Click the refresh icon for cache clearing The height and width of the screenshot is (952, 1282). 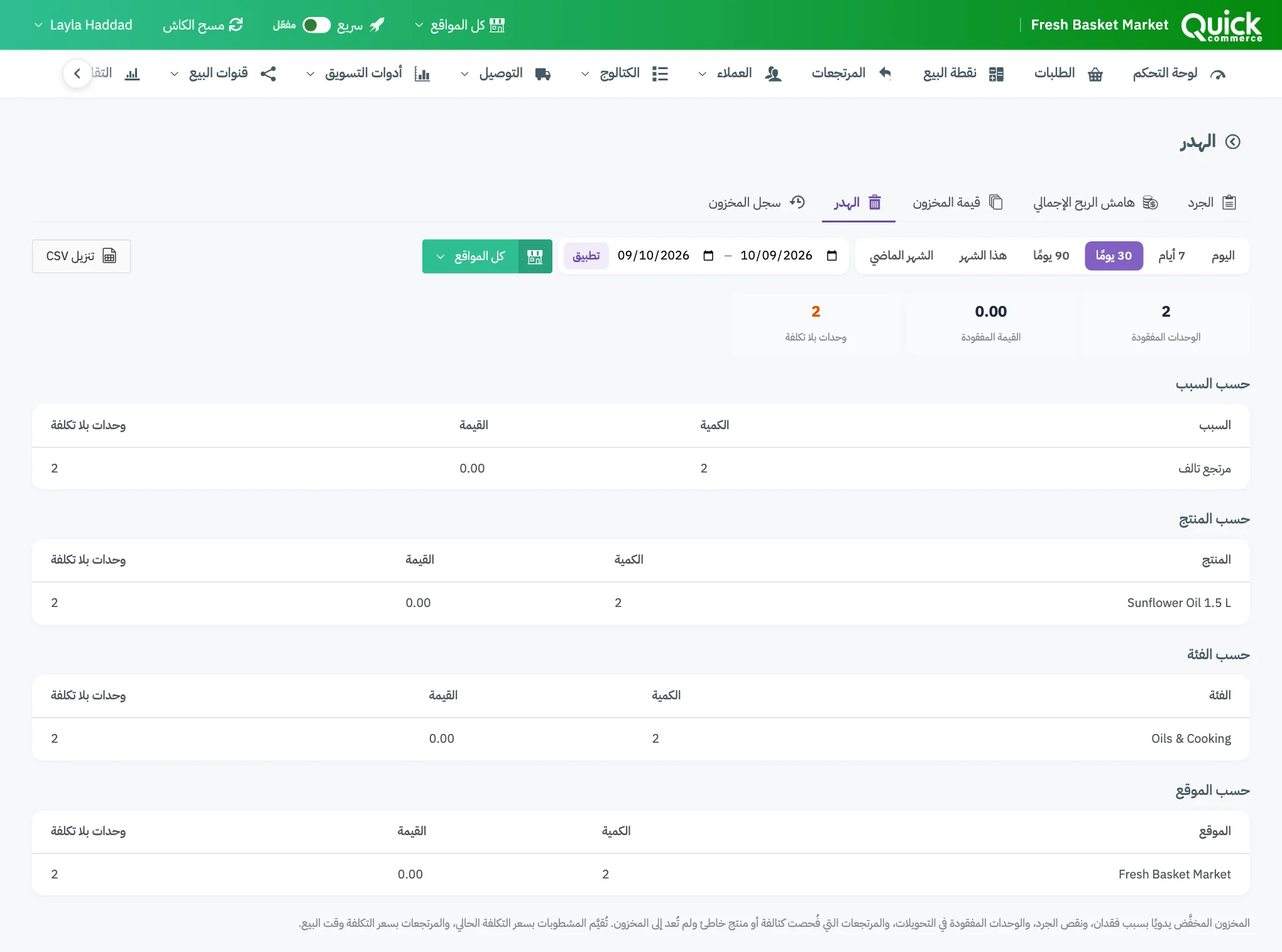(x=236, y=25)
